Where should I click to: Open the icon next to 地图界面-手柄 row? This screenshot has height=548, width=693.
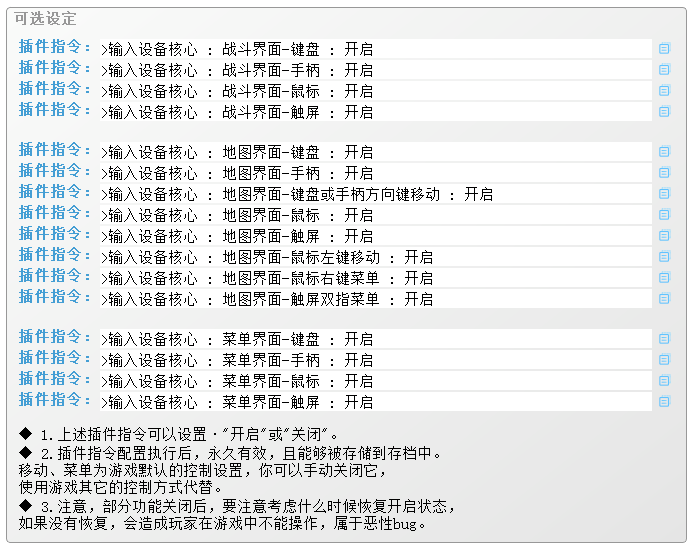(664, 173)
